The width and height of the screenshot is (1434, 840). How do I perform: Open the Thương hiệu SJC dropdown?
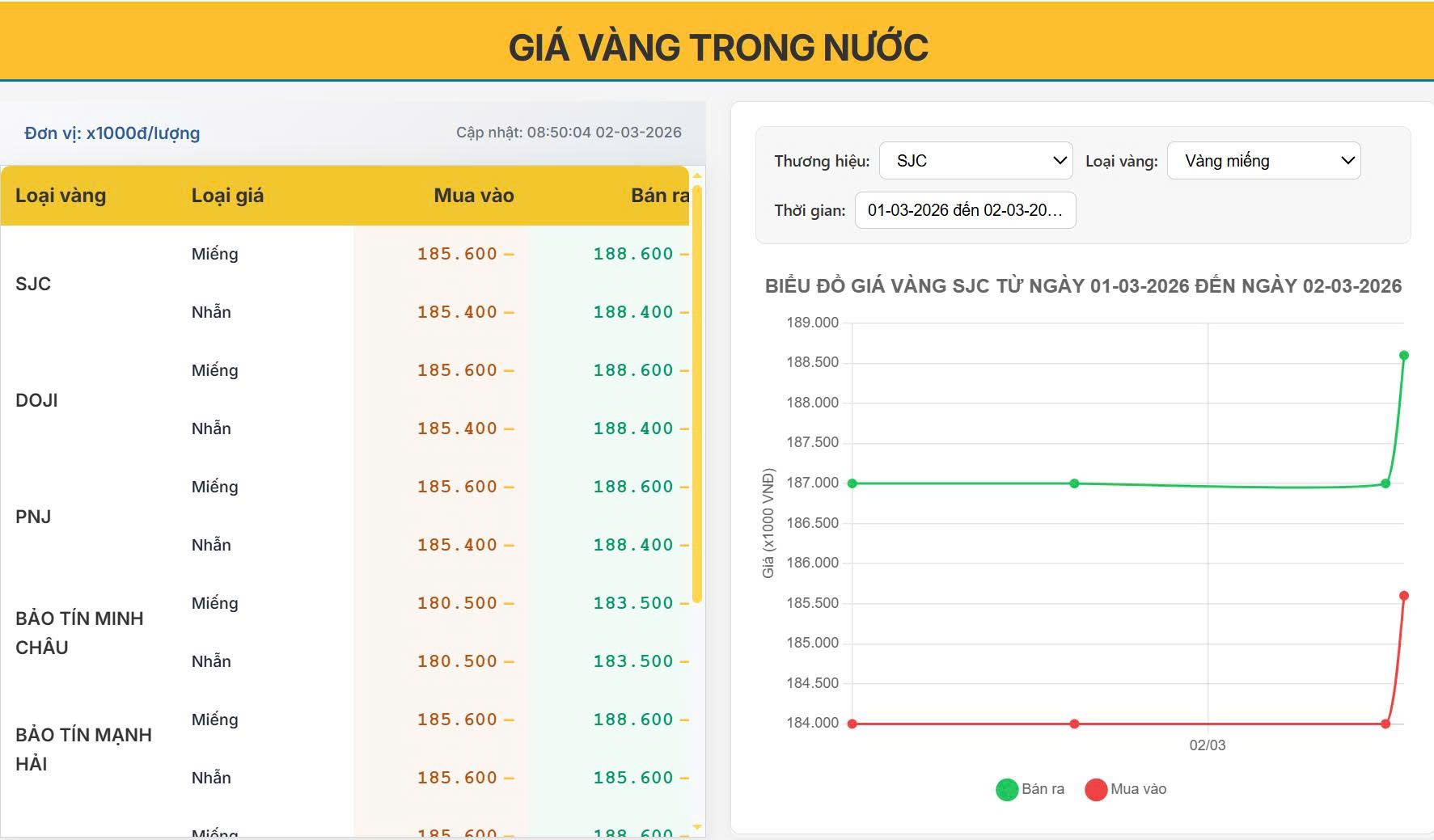pos(975,161)
